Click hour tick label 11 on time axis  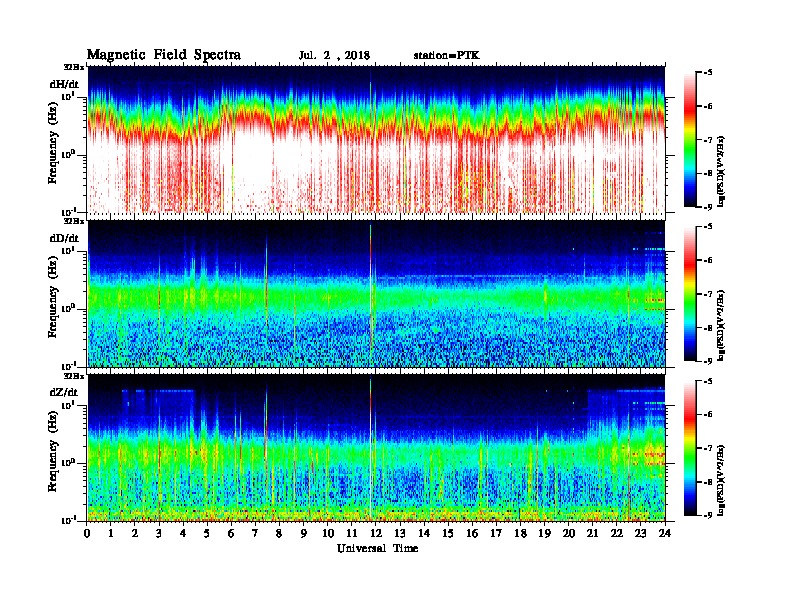tap(352, 533)
